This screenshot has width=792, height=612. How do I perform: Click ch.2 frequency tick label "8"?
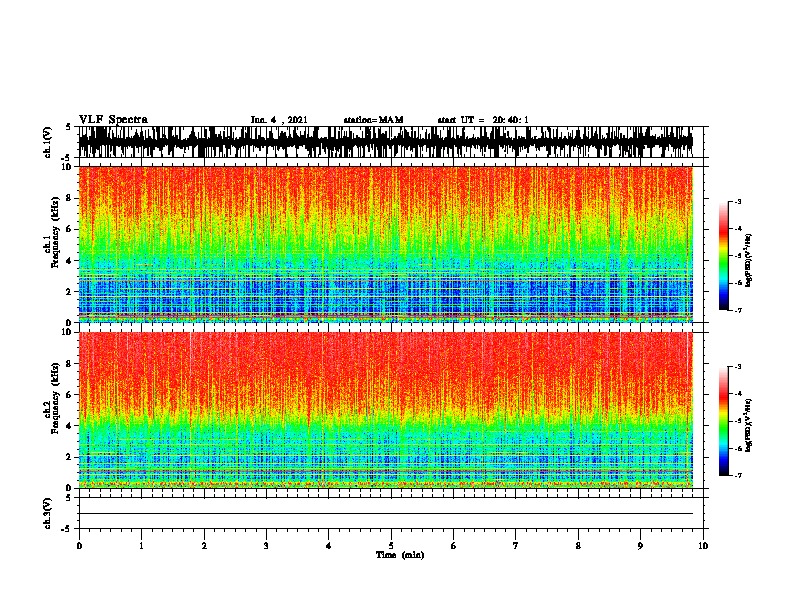(71, 364)
